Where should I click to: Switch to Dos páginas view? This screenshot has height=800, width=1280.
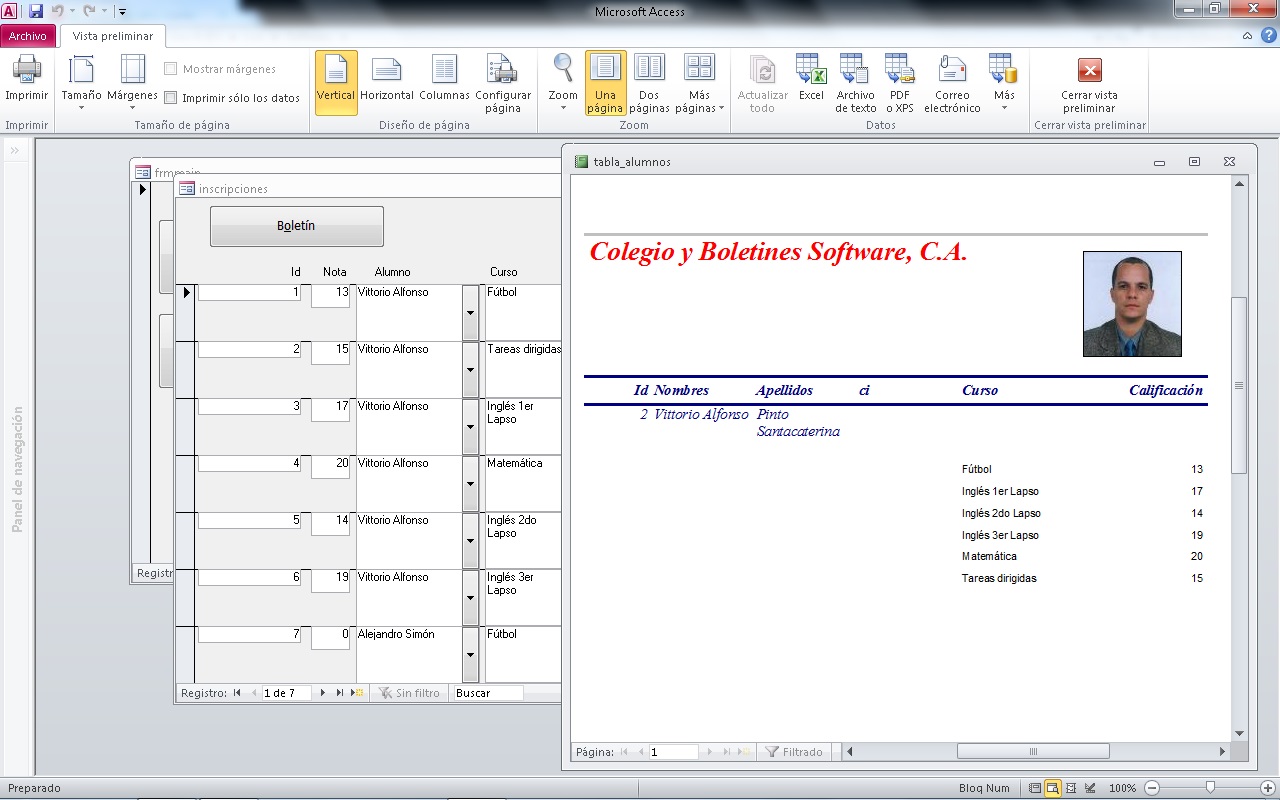(x=649, y=83)
